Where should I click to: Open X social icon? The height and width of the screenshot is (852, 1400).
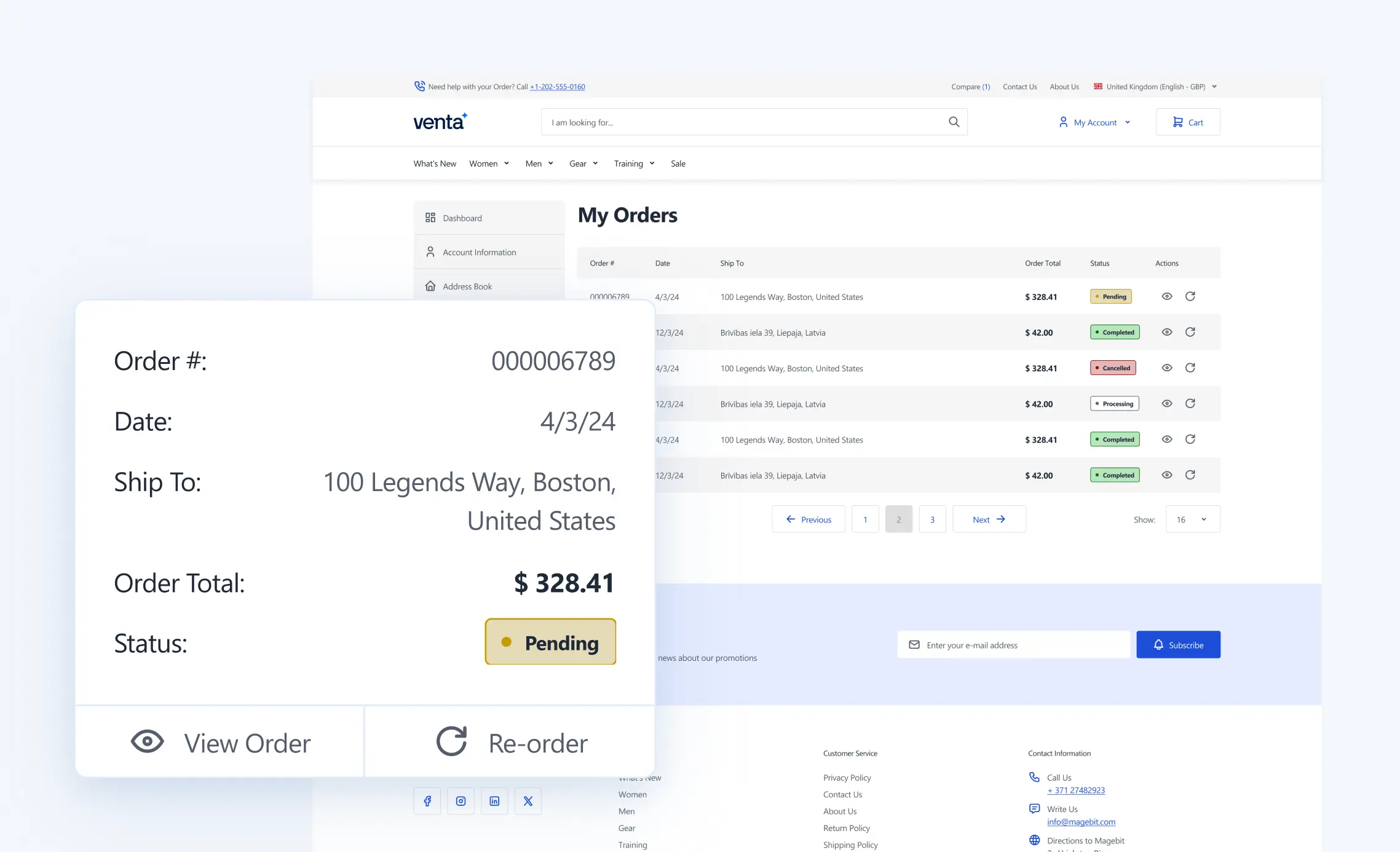click(528, 801)
